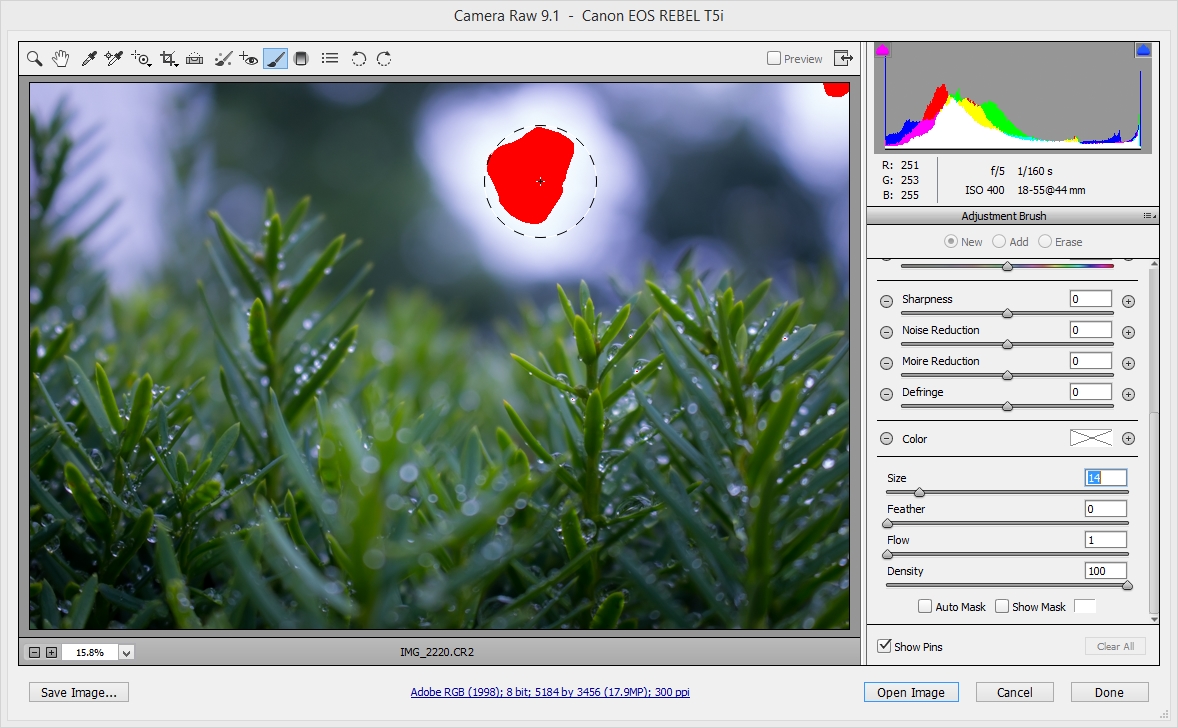Rotate the image clockwise
1178x728 pixels.
385,58
